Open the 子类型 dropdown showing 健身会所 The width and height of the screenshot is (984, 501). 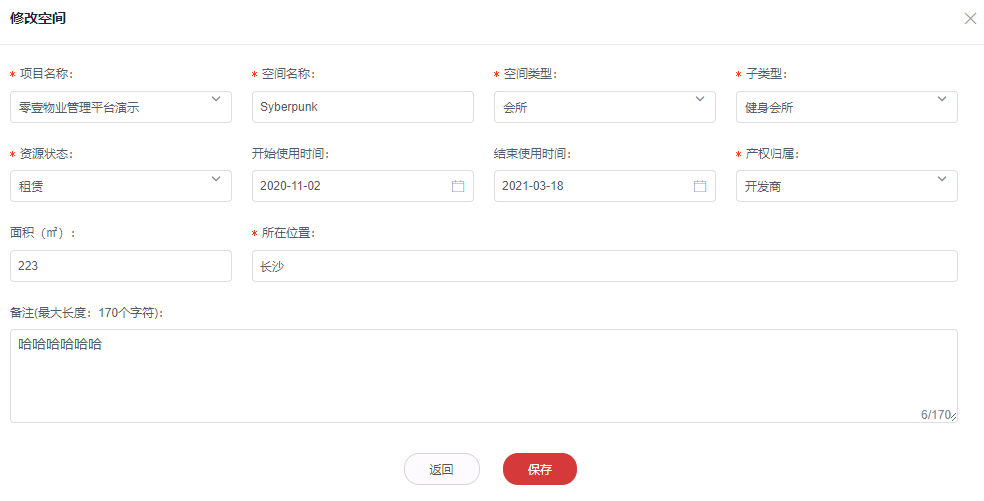click(847, 107)
